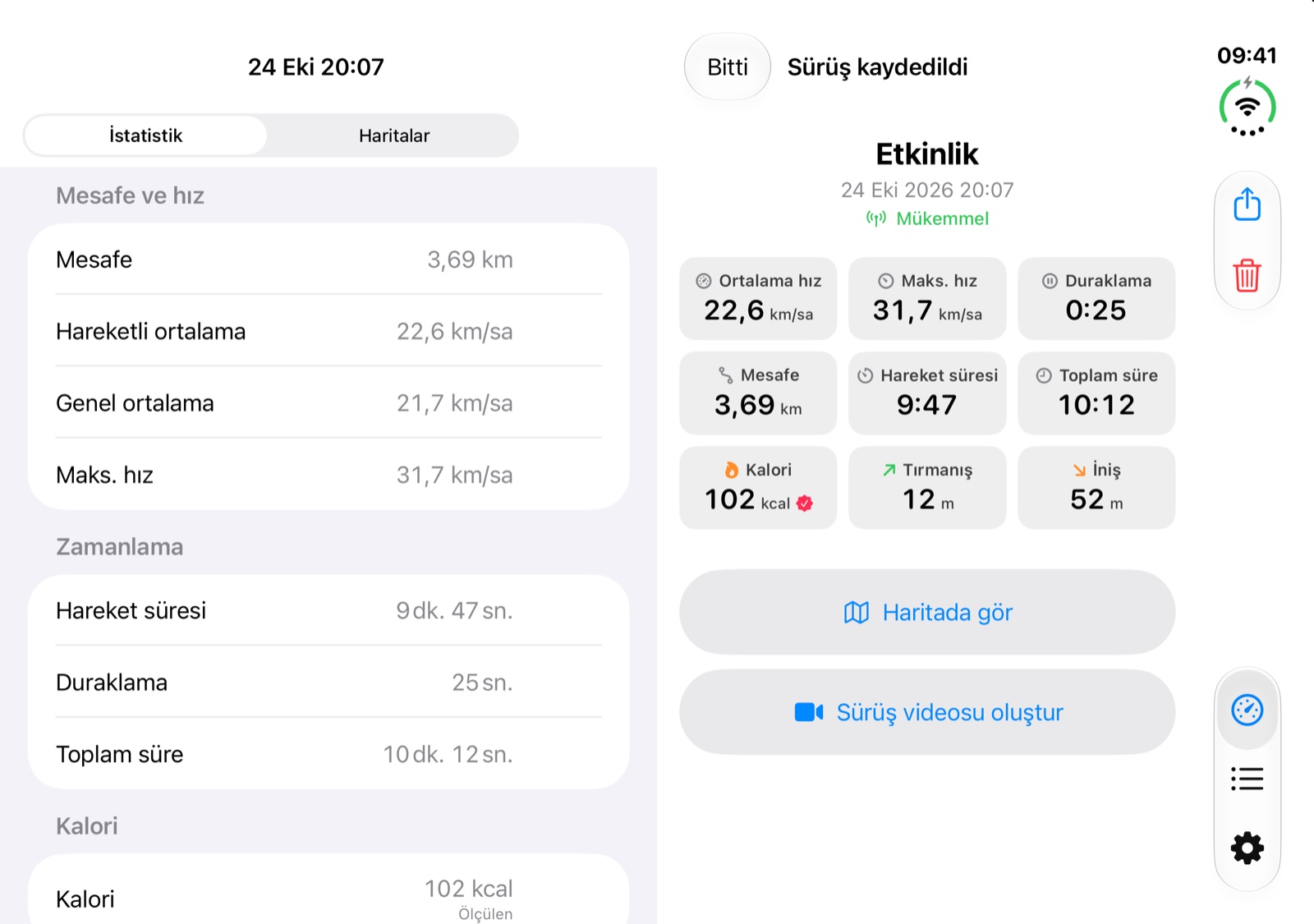Tap the orange İniş arrow icon
The image size is (1314, 924).
click(x=1079, y=470)
